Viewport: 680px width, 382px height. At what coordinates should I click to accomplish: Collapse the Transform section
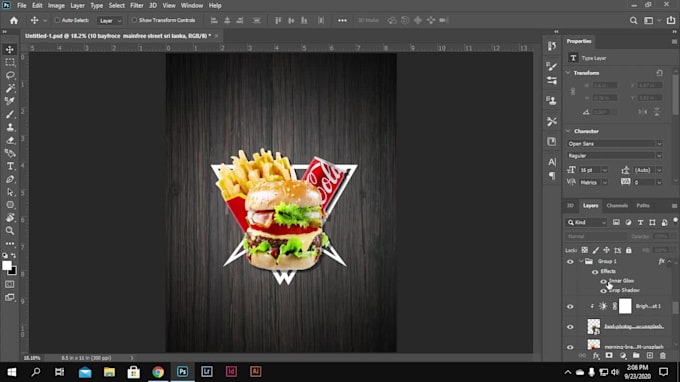(x=568, y=73)
